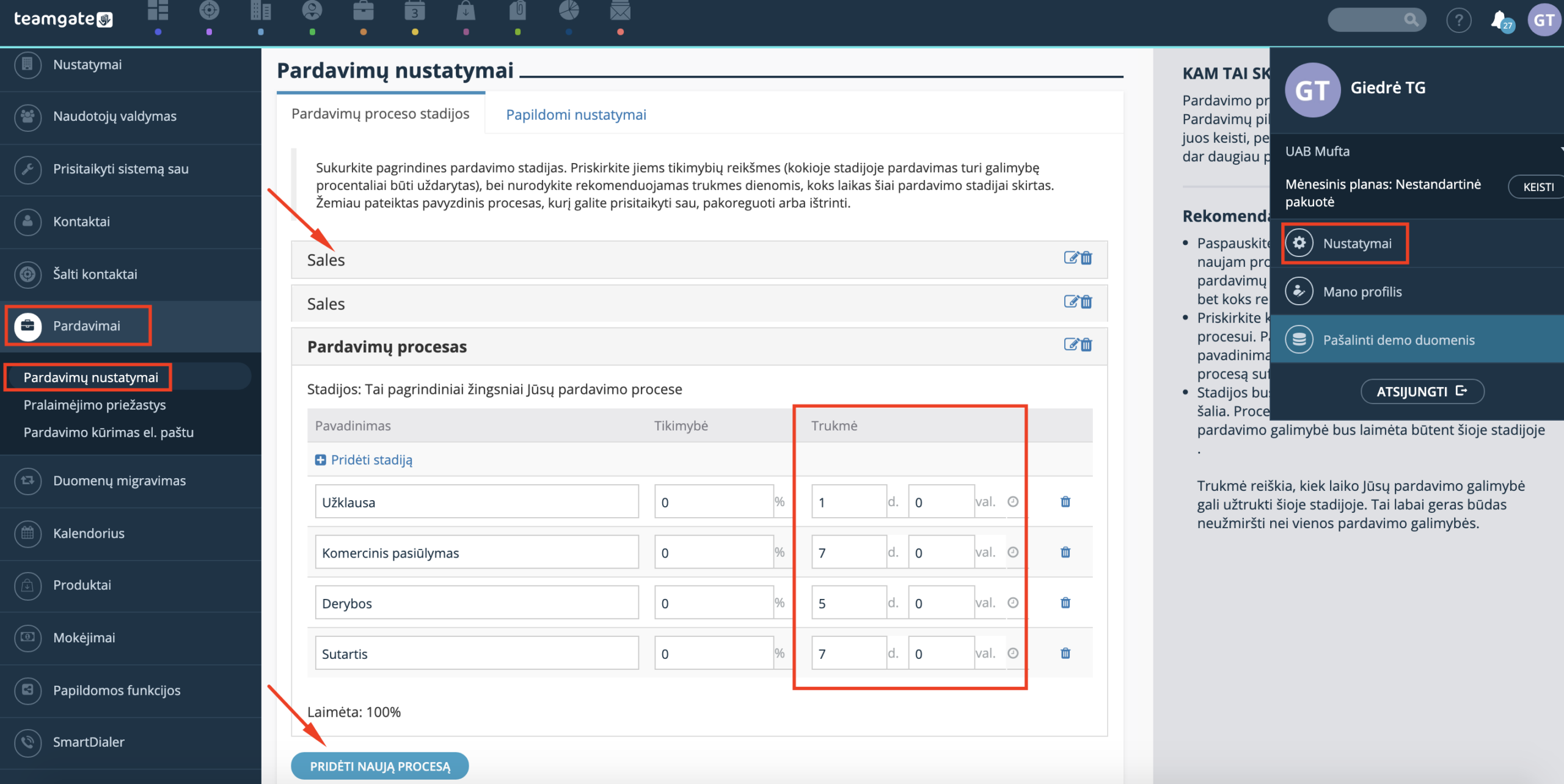Open Duomenų migravimas in sidebar
Image resolution: width=1564 pixels, height=784 pixels.
coord(131,481)
